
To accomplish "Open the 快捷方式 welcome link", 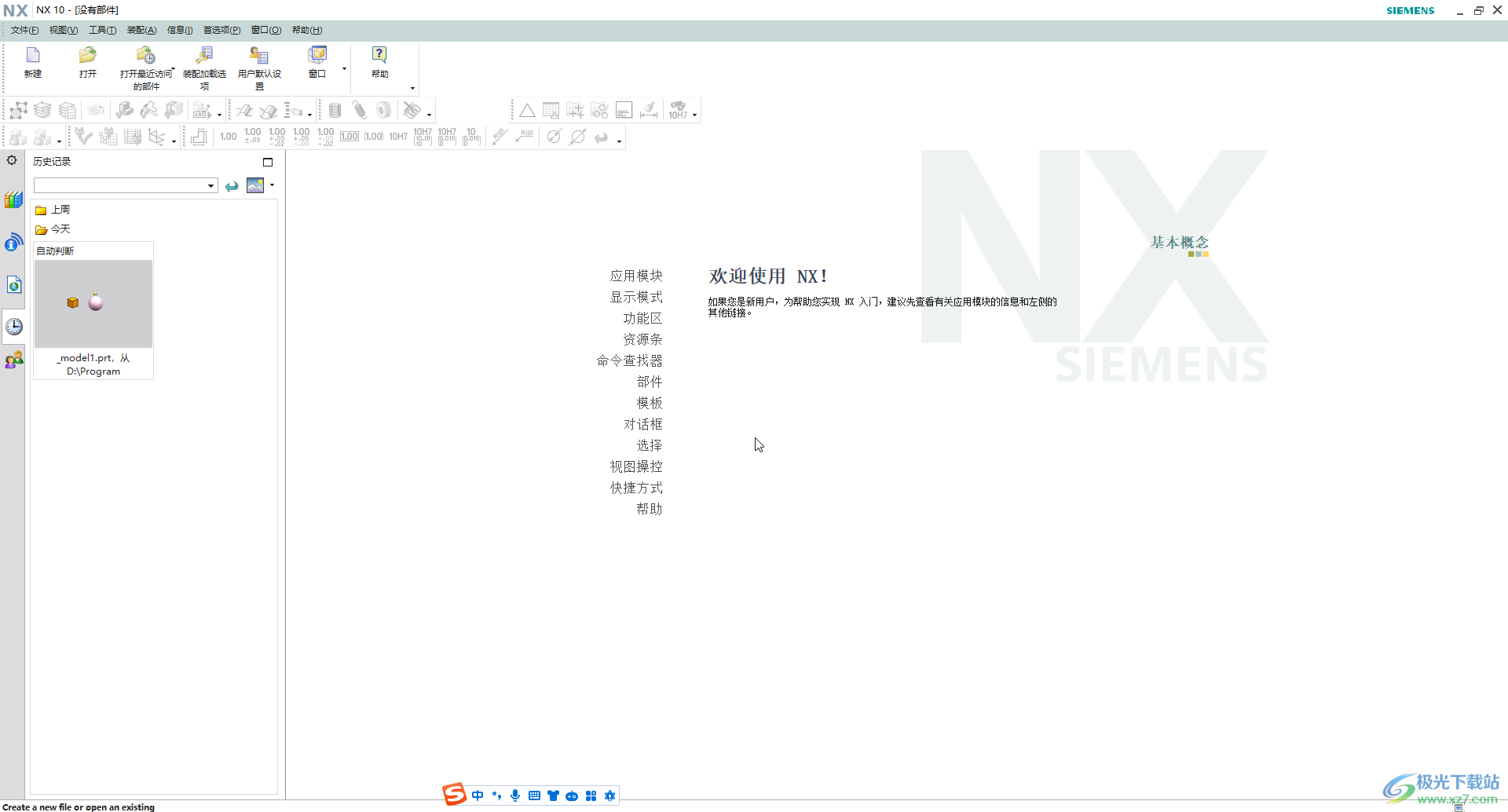I will [x=636, y=488].
